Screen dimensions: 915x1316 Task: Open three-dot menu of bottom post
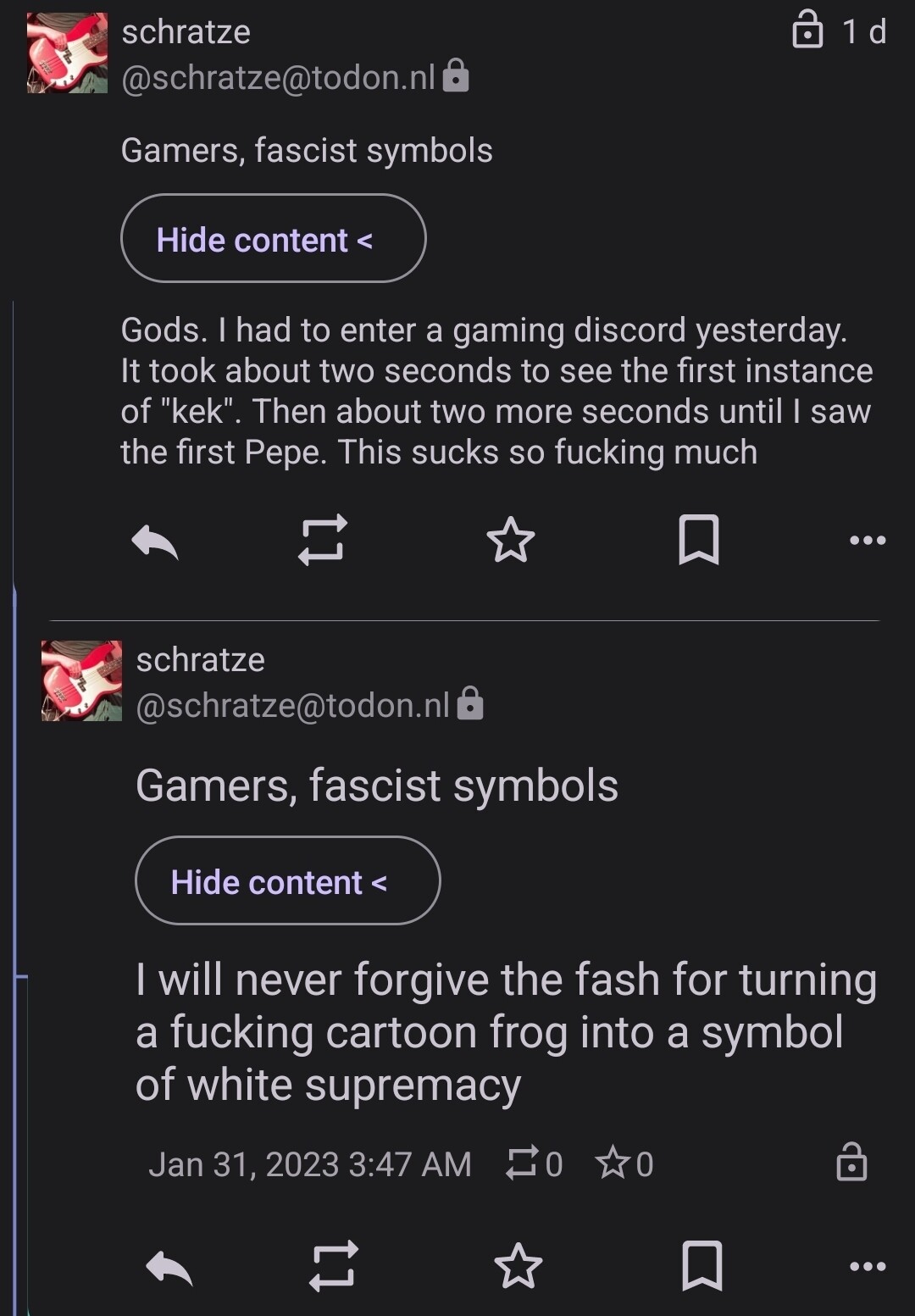coord(868,1266)
